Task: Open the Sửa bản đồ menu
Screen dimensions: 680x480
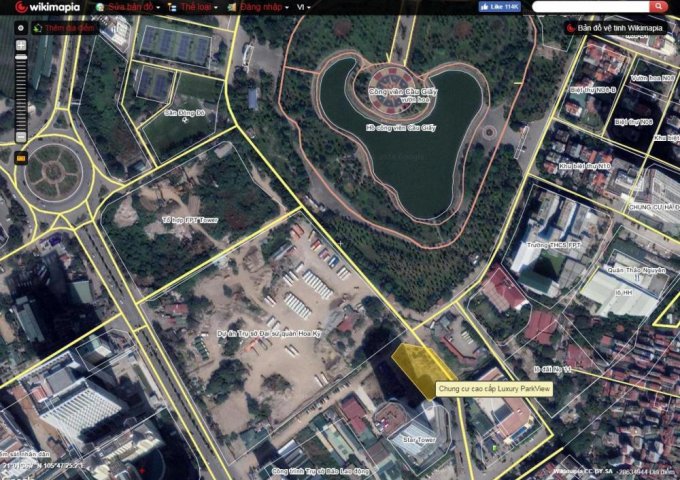Action: coord(134,7)
